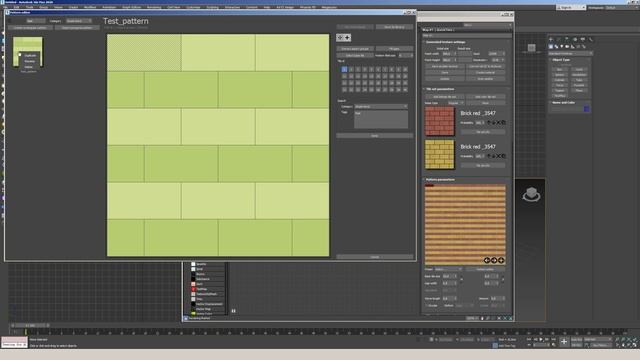Click the Test_pattern thumbnail in library

[28, 52]
